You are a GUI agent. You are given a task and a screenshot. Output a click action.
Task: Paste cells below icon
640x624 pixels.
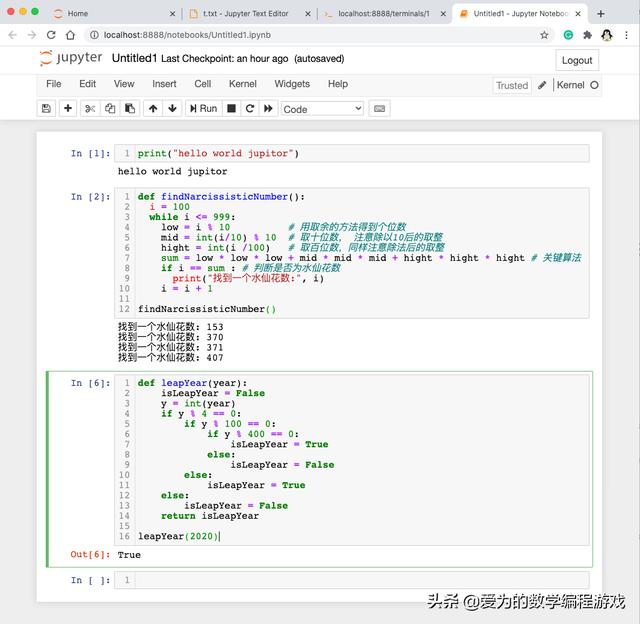click(x=130, y=109)
